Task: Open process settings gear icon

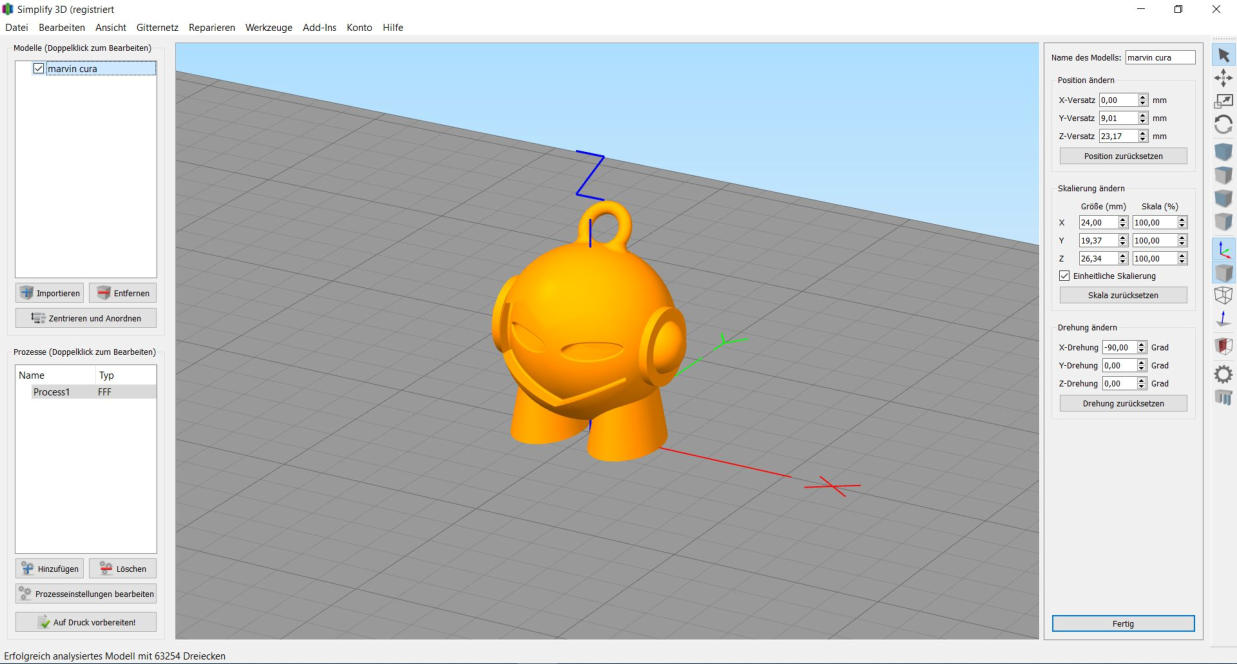Action: click(x=1223, y=374)
